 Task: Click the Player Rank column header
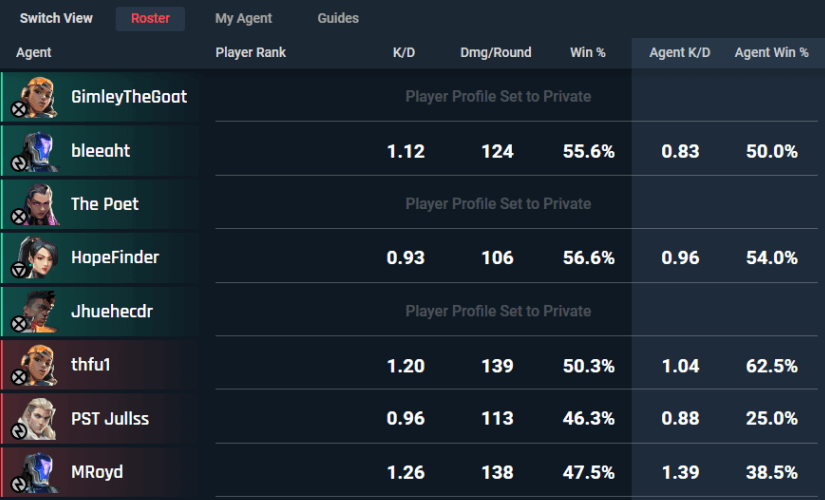(x=250, y=53)
